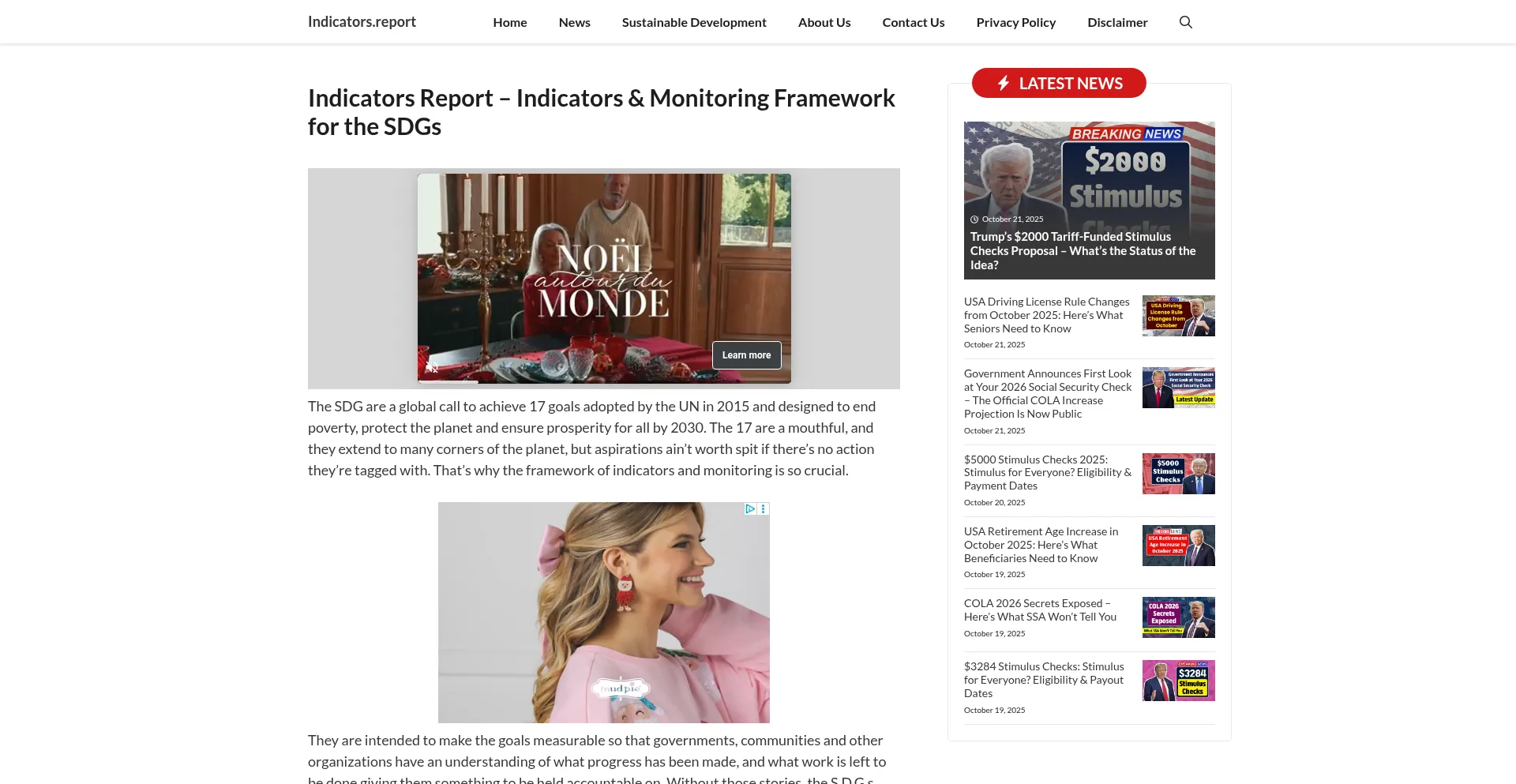Open the site search magnifier icon
The height and width of the screenshot is (784, 1516).
coord(1185,22)
